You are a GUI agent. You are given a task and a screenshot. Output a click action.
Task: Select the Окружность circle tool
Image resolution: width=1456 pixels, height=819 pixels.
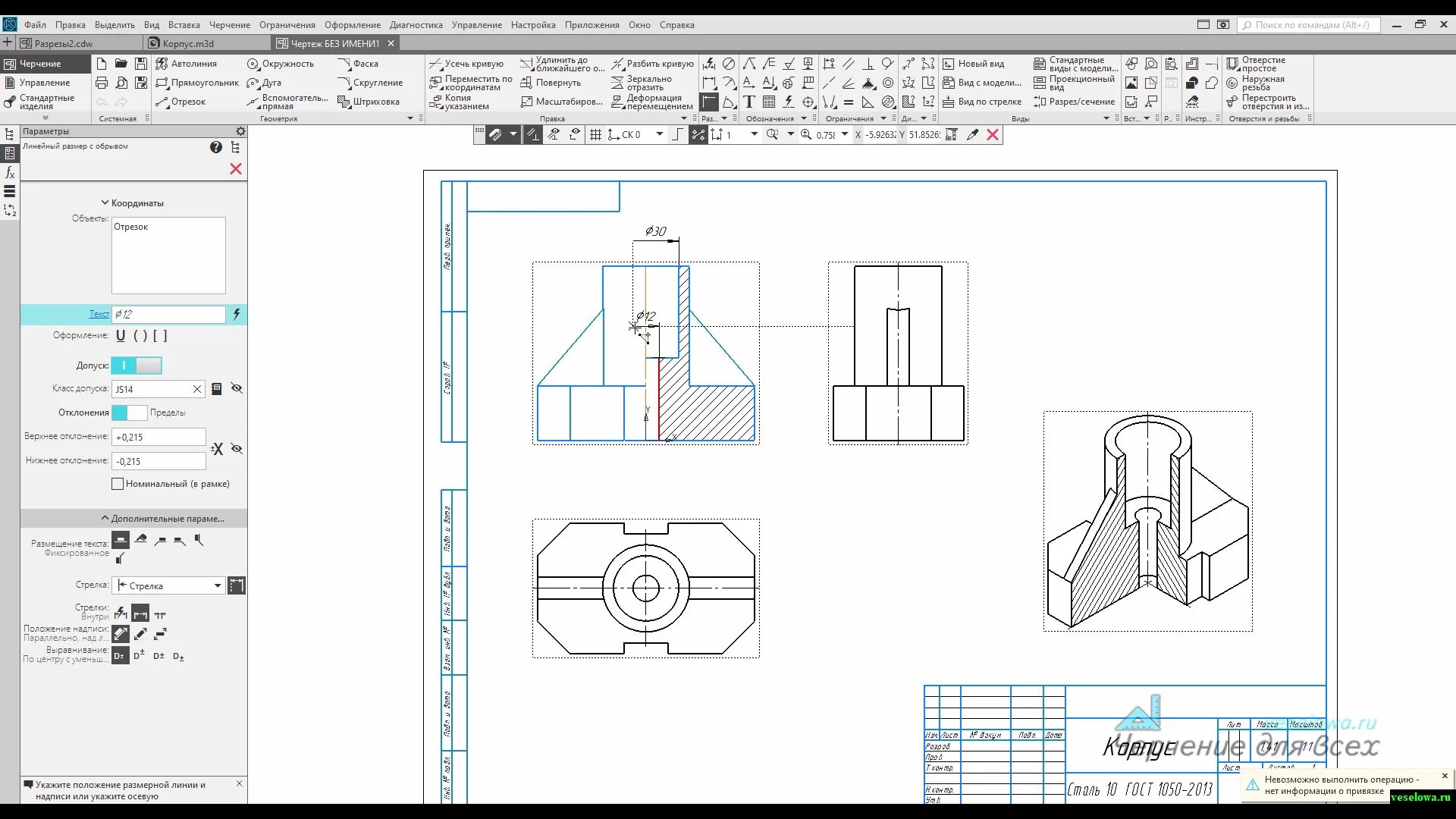(x=280, y=64)
